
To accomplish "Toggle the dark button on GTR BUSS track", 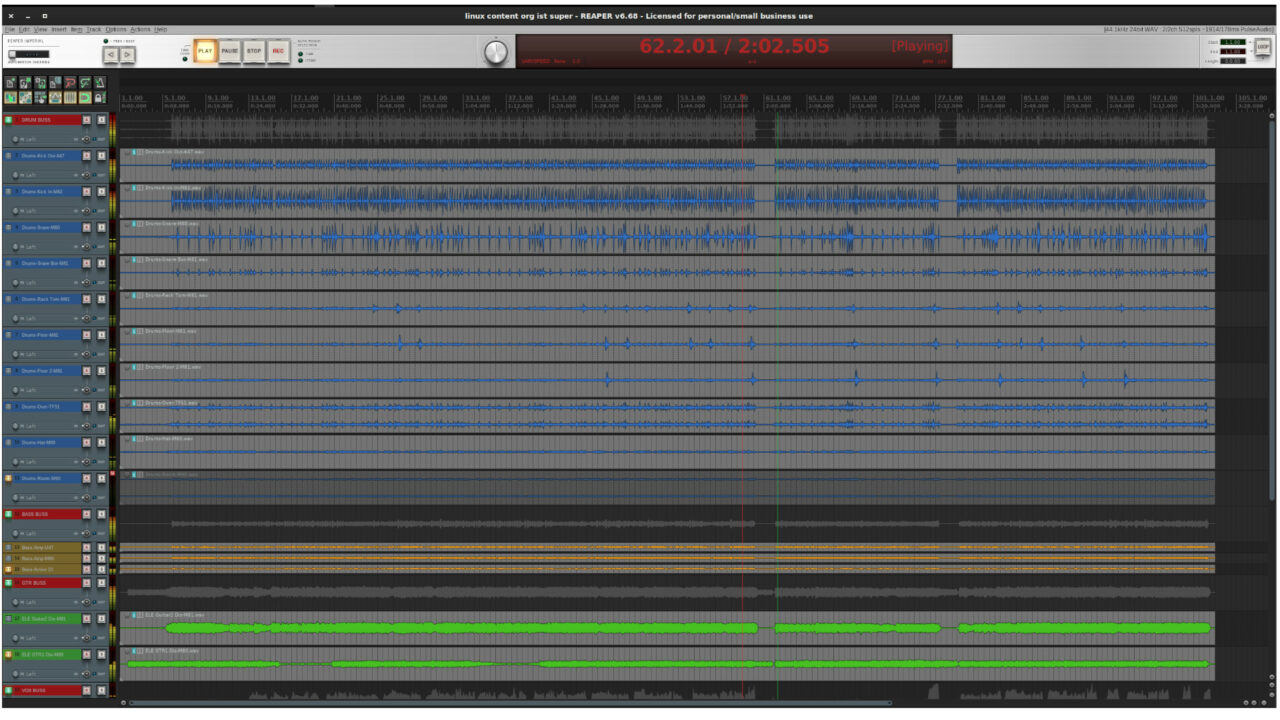I will (101, 582).
